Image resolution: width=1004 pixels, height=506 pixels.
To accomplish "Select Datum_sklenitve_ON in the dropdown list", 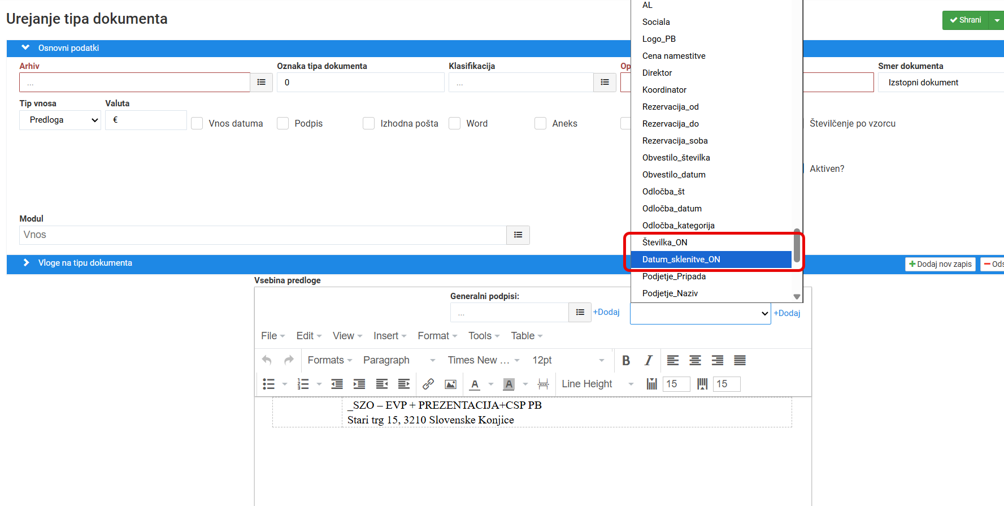I will [x=711, y=259].
